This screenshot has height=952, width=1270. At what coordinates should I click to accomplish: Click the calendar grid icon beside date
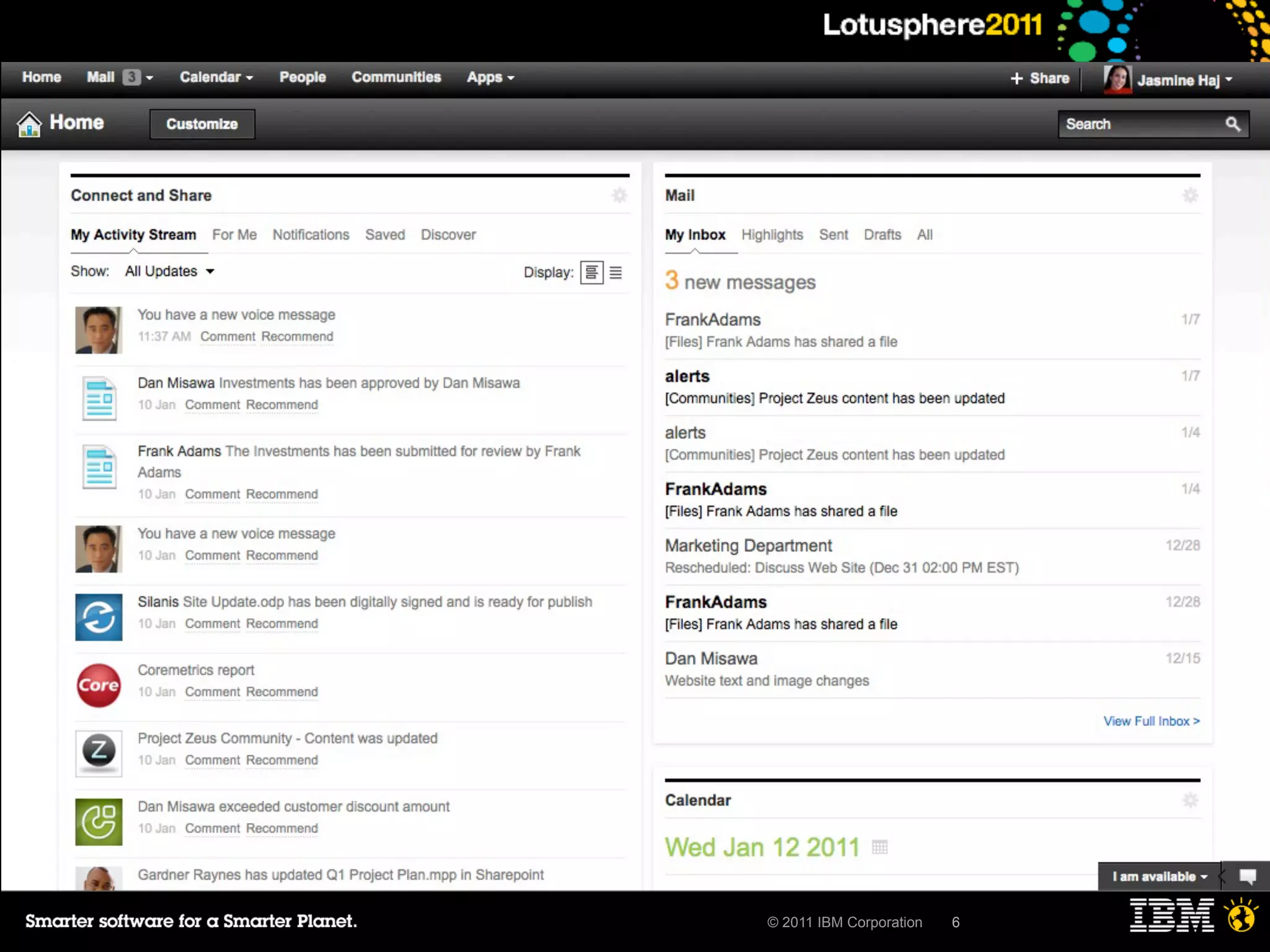pyautogui.click(x=879, y=847)
